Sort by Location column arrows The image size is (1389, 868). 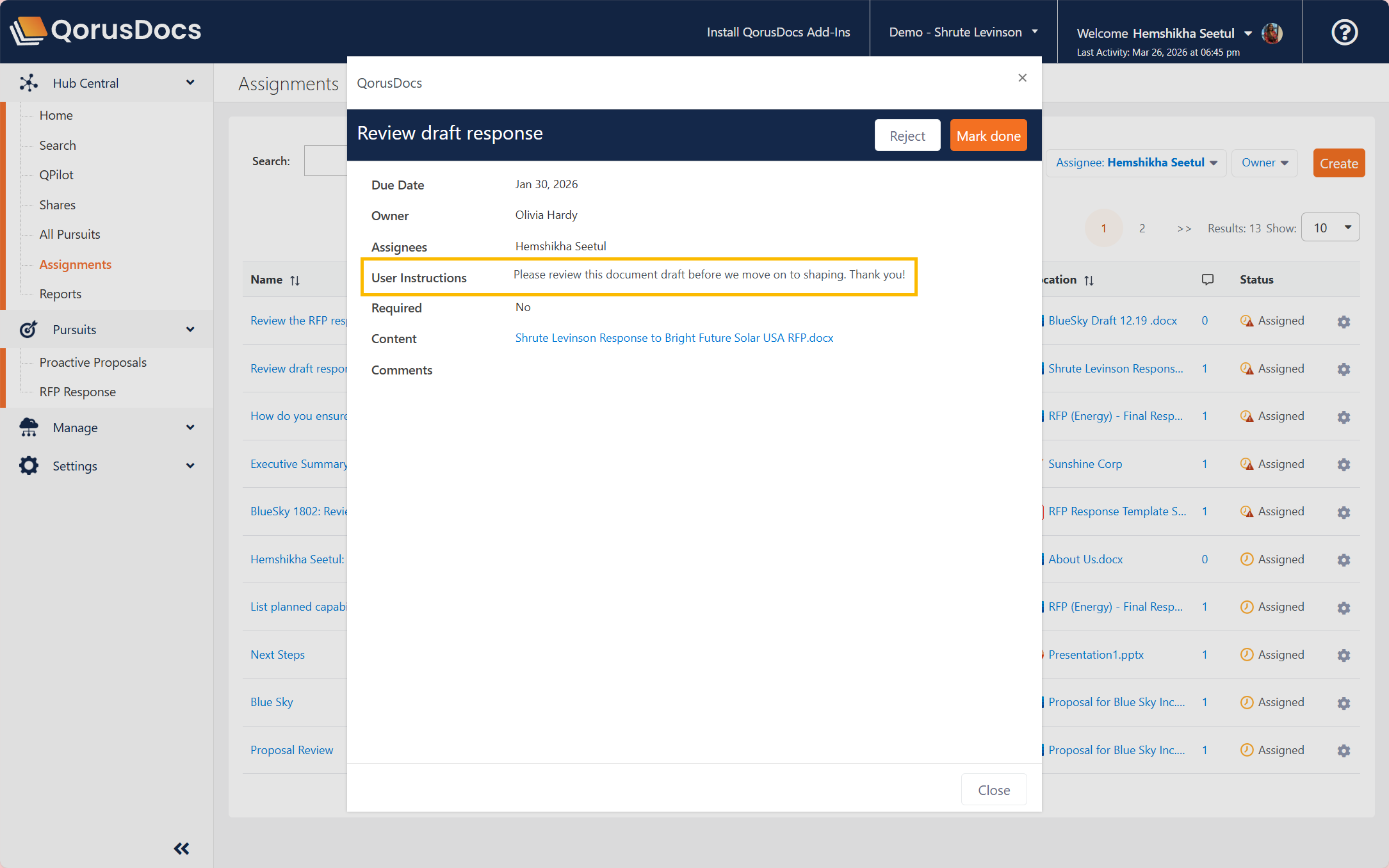pos(1089,280)
